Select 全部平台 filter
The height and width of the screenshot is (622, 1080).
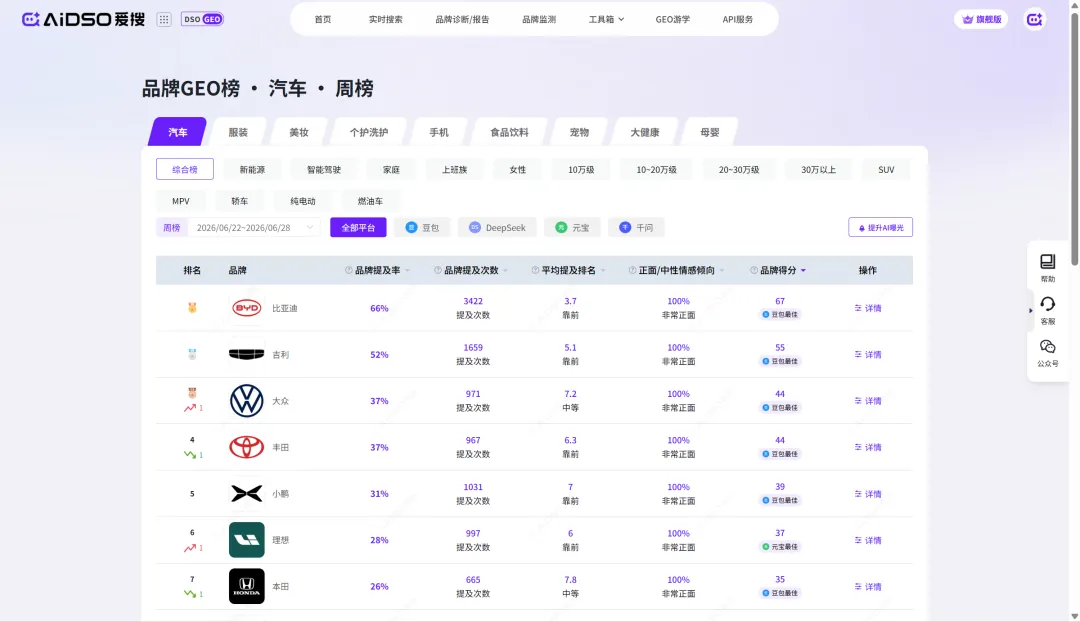coord(358,227)
